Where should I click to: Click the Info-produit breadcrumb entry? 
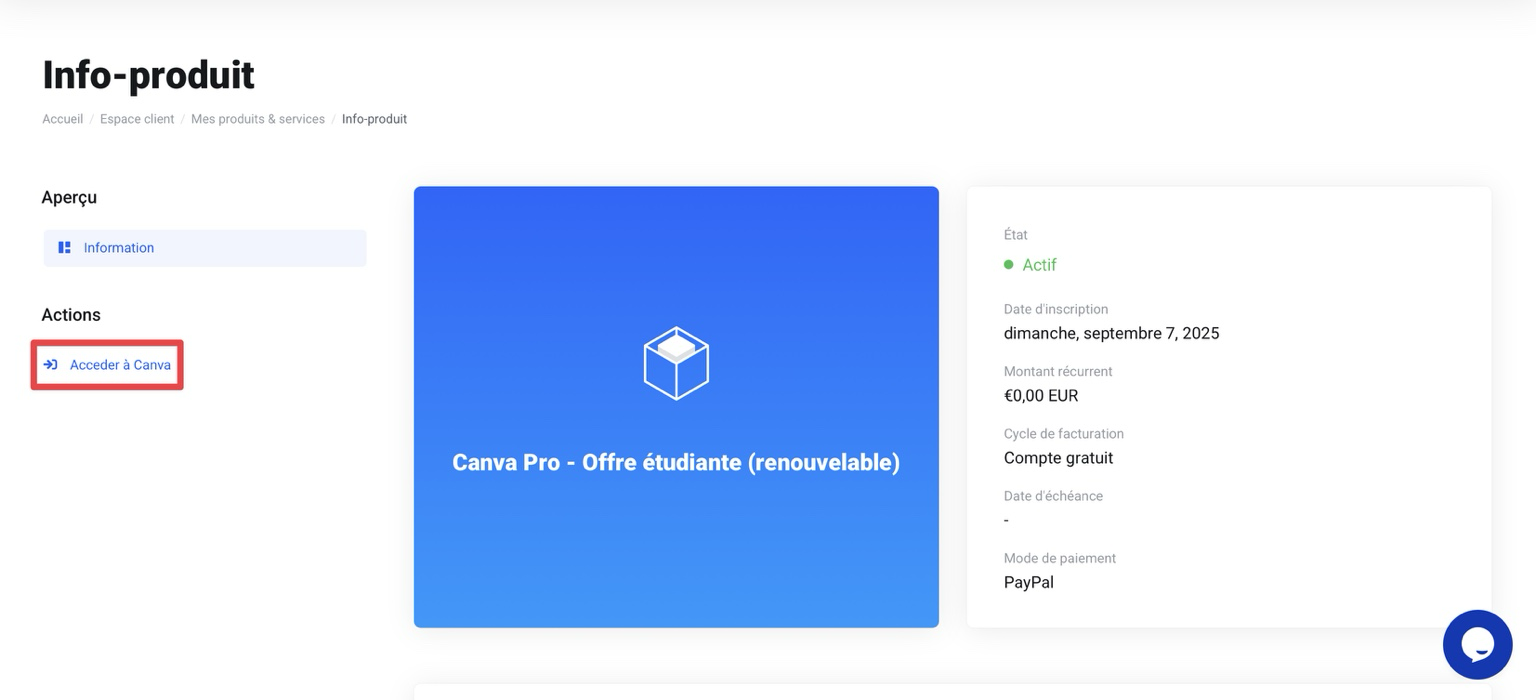(x=374, y=119)
